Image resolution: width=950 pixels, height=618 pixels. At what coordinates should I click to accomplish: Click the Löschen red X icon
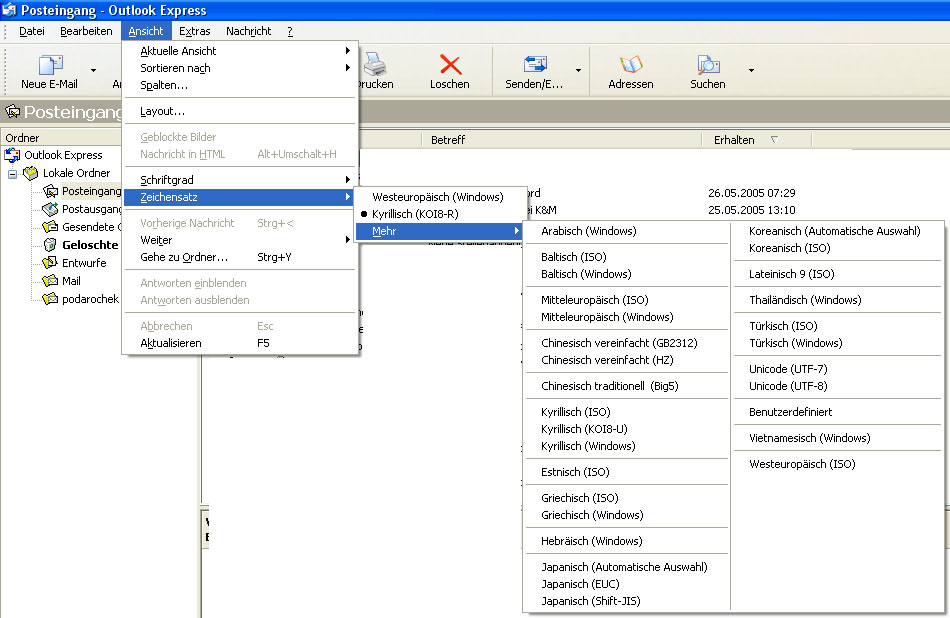point(450,64)
